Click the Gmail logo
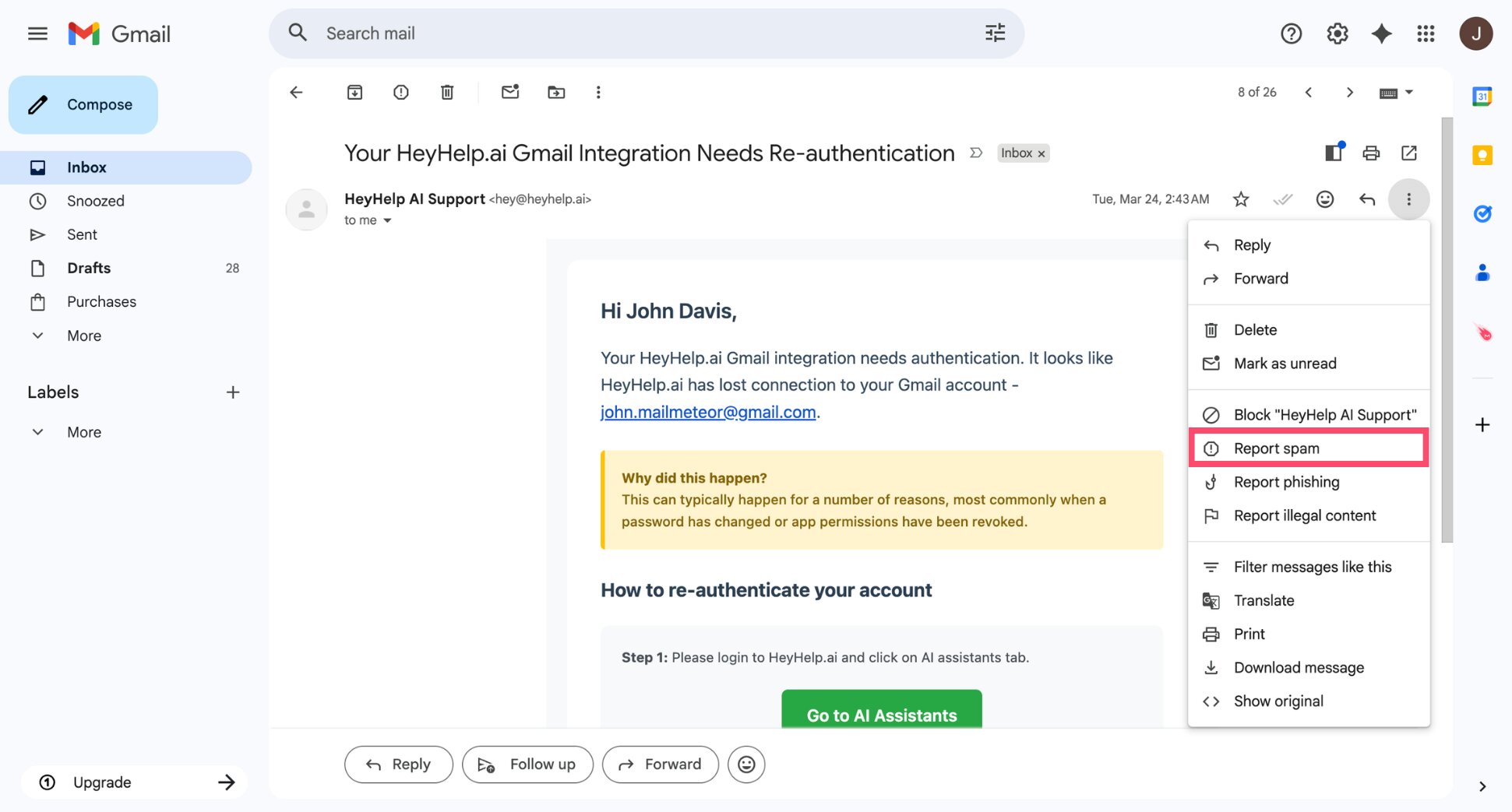This screenshot has width=1512, height=812. tap(119, 33)
